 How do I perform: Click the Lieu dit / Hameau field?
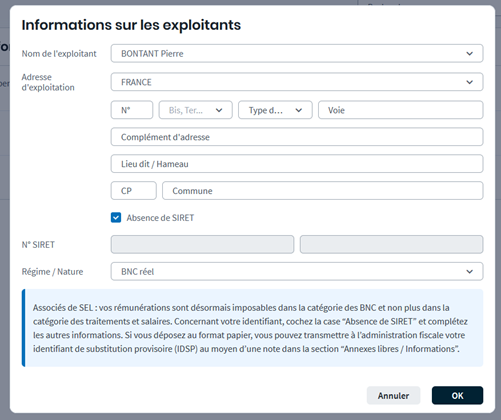pyautogui.click(x=297, y=164)
